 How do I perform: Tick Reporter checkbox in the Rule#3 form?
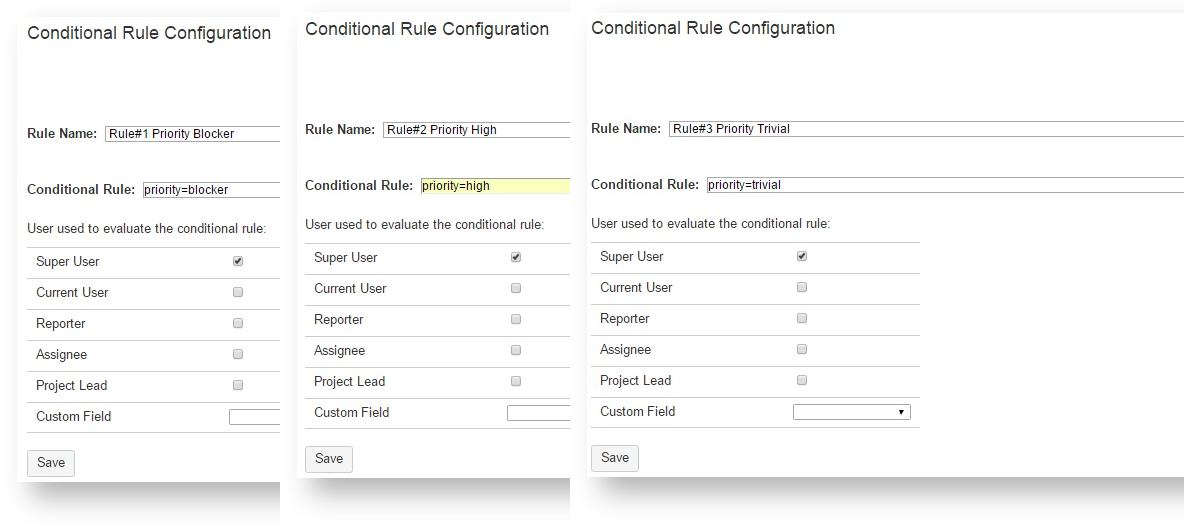tap(802, 318)
